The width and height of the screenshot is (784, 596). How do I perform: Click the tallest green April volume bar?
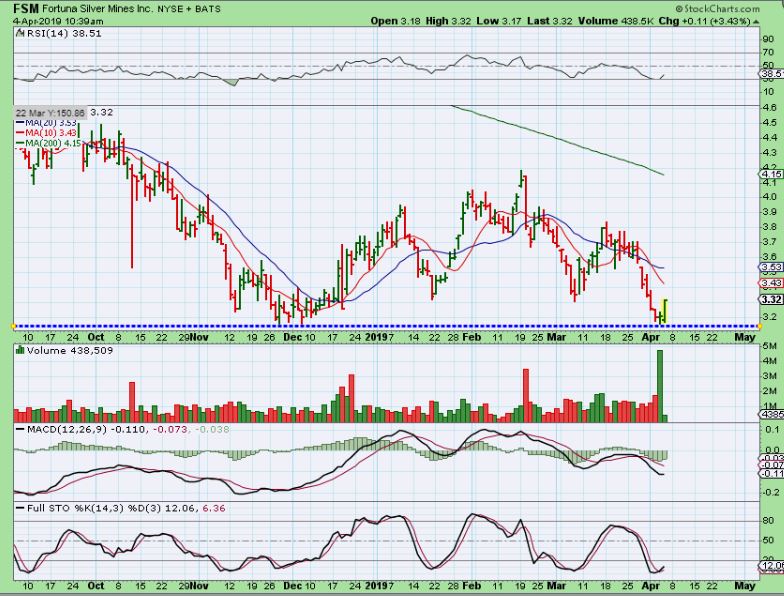coord(660,386)
